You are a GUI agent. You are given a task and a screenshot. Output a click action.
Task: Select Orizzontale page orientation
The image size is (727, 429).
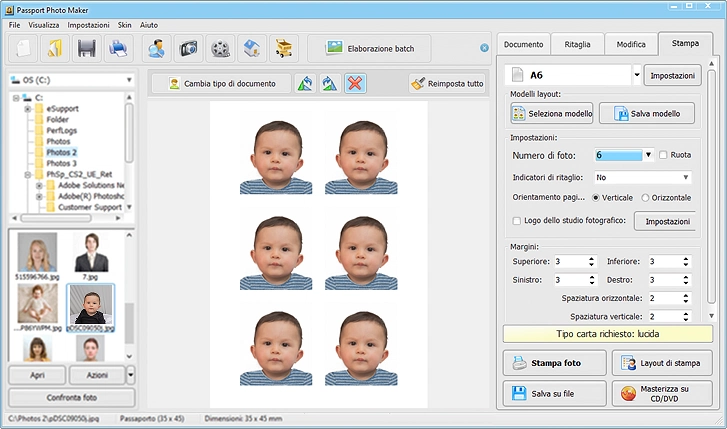pyautogui.click(x=645, y=198)
